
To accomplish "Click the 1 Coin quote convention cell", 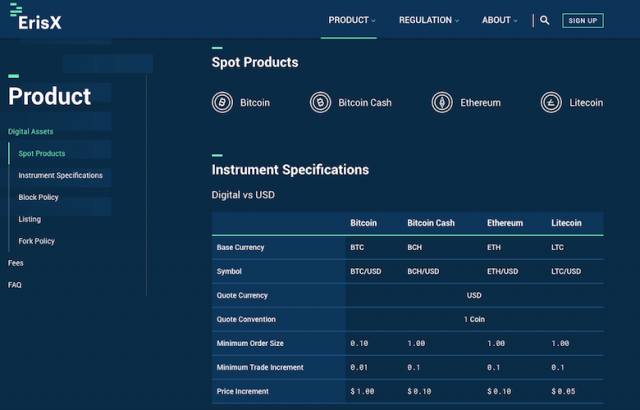I will point(474,319).
